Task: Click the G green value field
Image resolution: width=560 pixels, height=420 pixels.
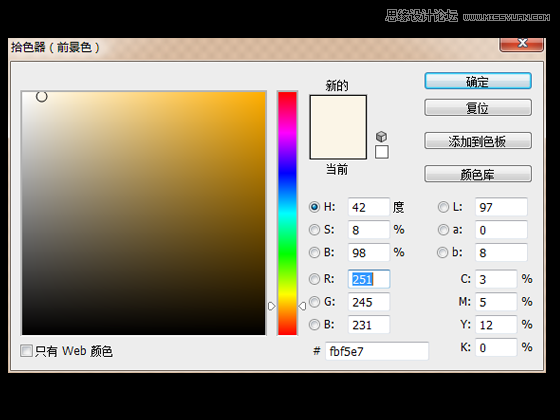Action: (369, 302)
